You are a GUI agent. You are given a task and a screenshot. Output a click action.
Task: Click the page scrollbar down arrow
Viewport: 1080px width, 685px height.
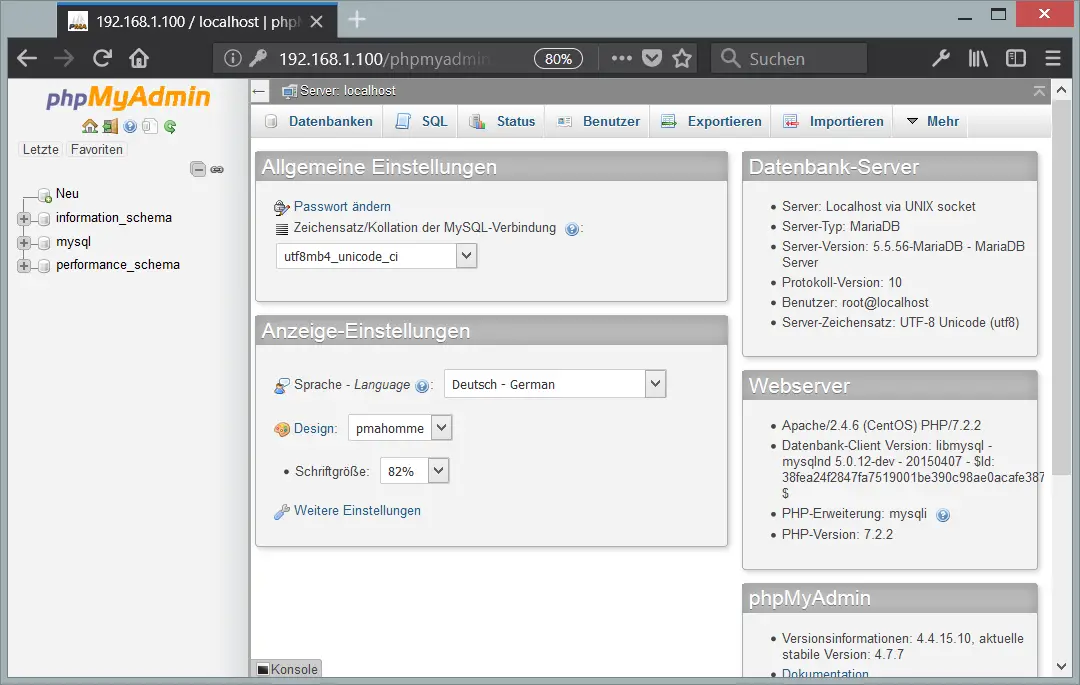coord(1061,666)
